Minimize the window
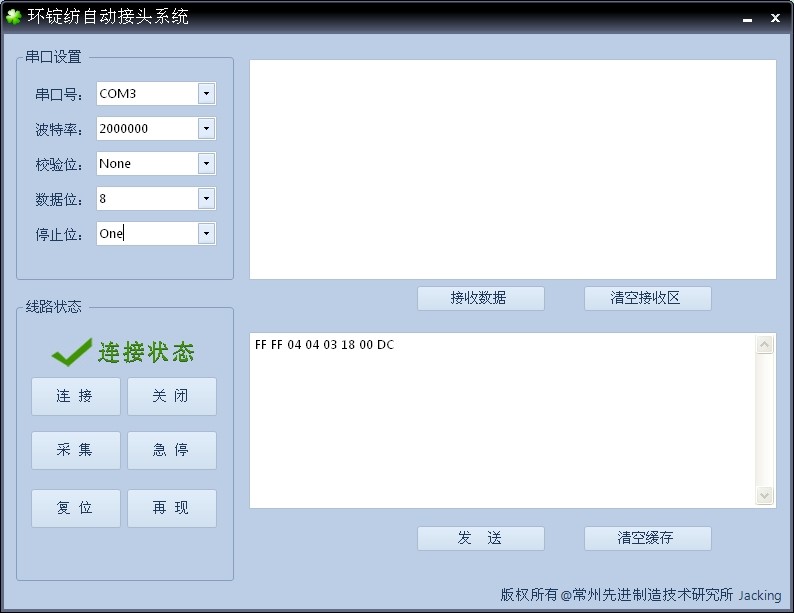794x613 pixels. tap(747, 18)
